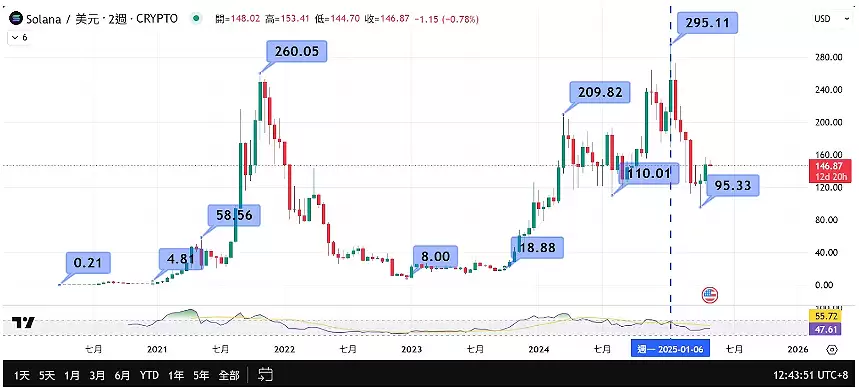Click the 2025-01-06 date marker

coord(670,349)
